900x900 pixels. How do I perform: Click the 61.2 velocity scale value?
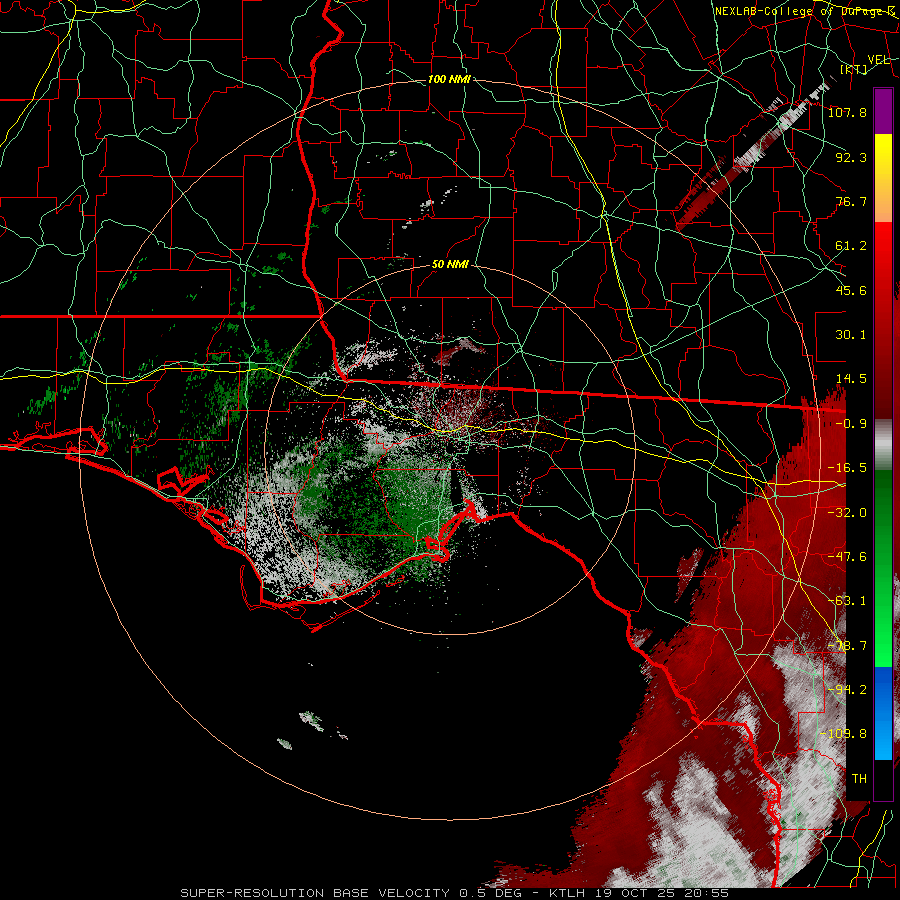(851, 246)
